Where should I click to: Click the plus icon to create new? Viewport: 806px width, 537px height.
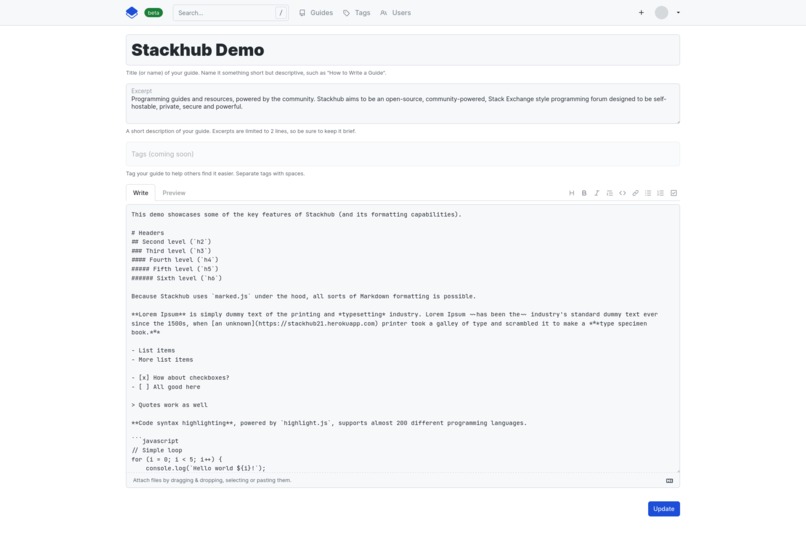[641, 12]
